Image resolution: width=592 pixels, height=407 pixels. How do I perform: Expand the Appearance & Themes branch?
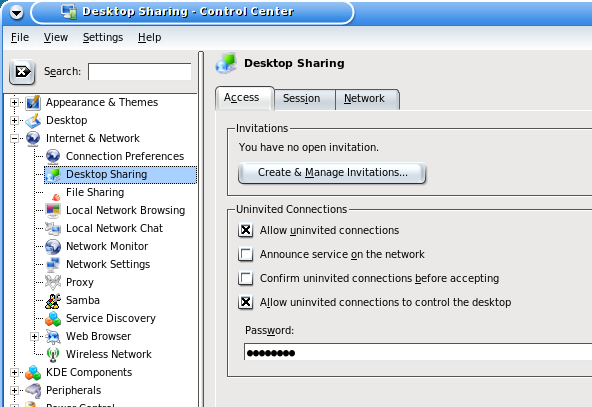[14, 102]
